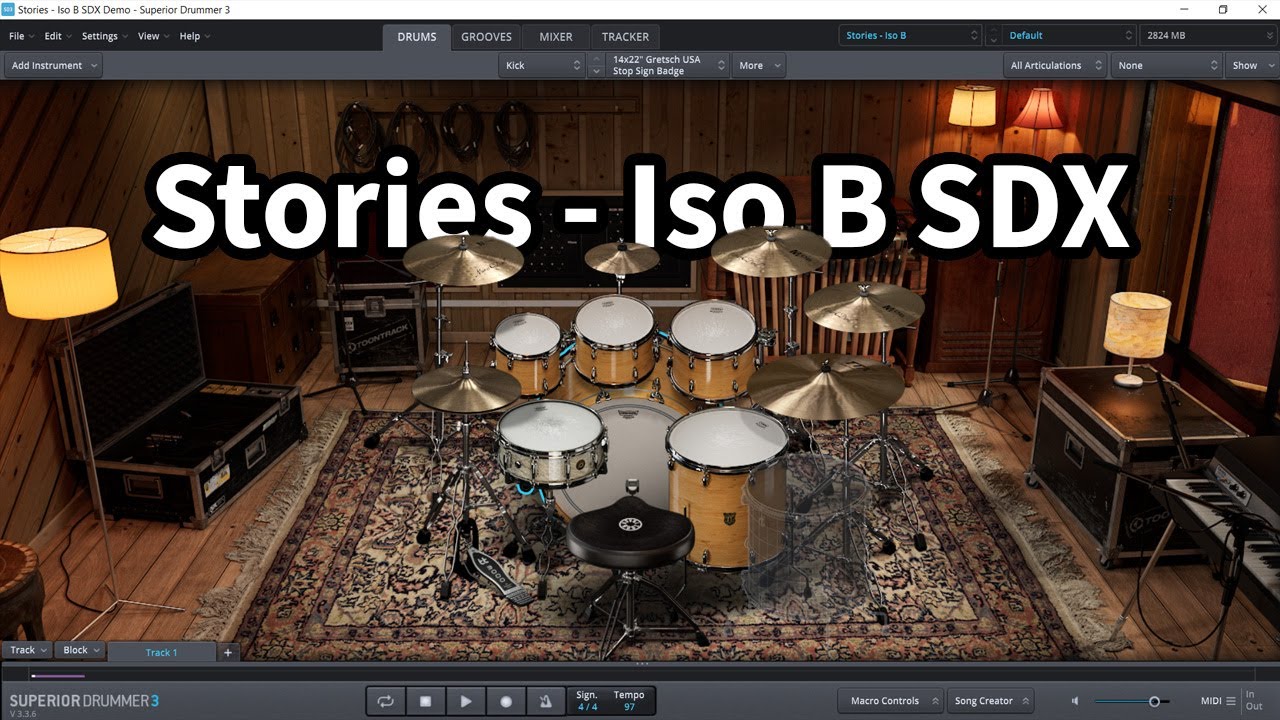Toggle the metronome
The width and height of the screenshot is (1280, 720).
(x=546, y=701)
